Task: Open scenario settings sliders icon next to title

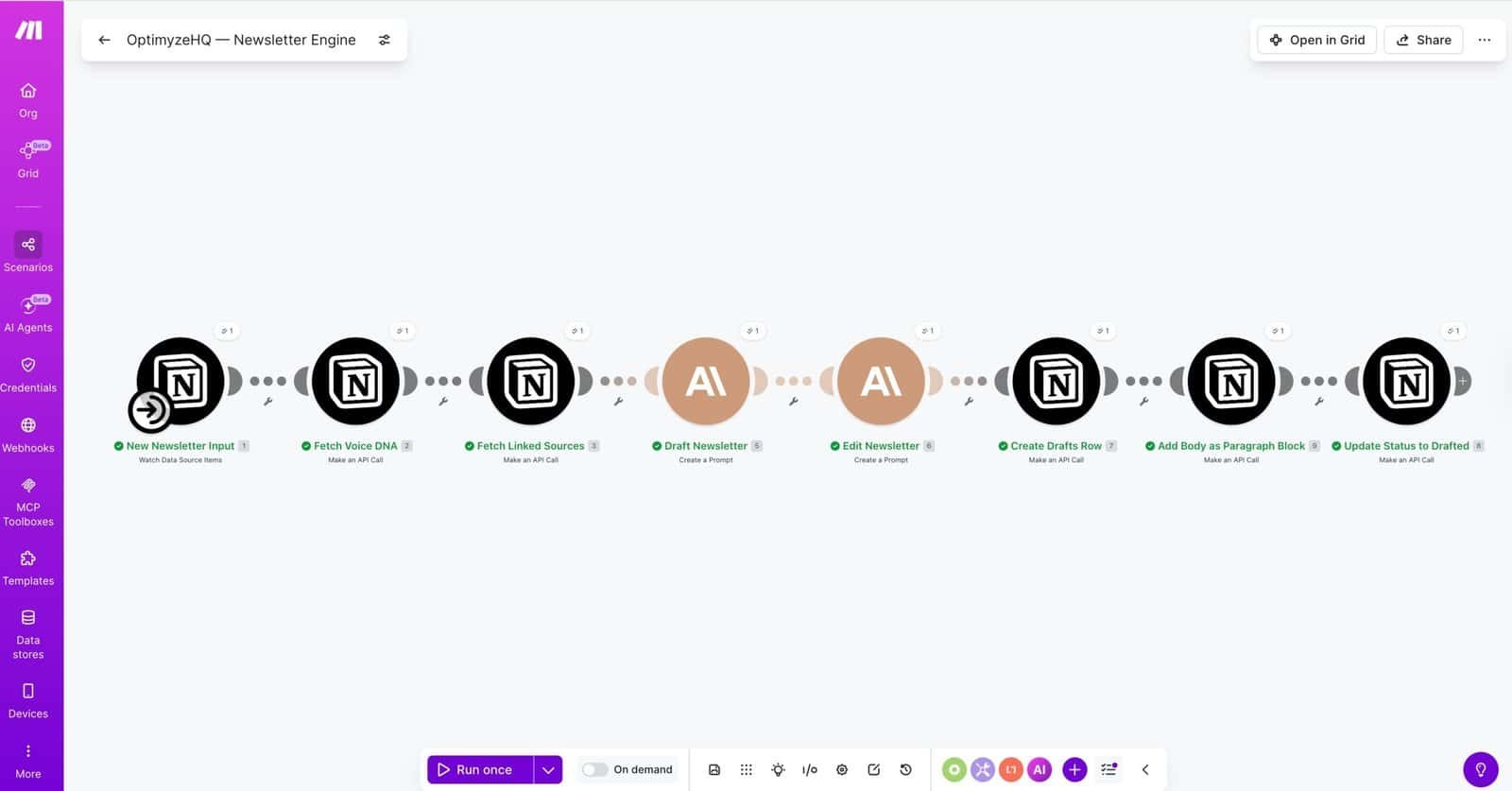Action: (385, 40)
